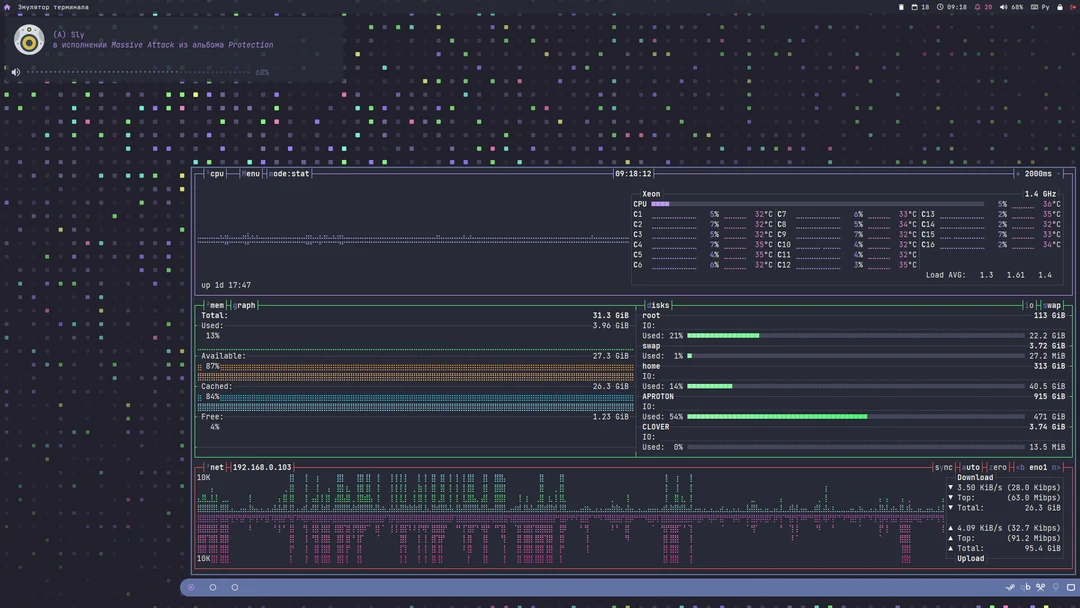The height and width of the screenshot is (608, 1080).
Task: Click the red logout arrow icon
Action: [x=1072, y=5]
